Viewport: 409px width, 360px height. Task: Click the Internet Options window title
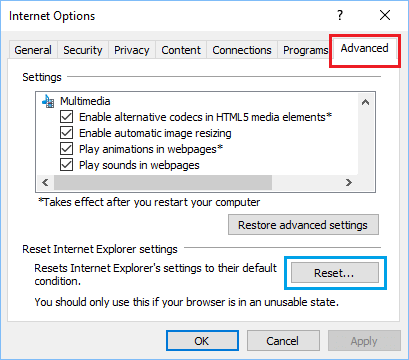[x=52, y=16]
